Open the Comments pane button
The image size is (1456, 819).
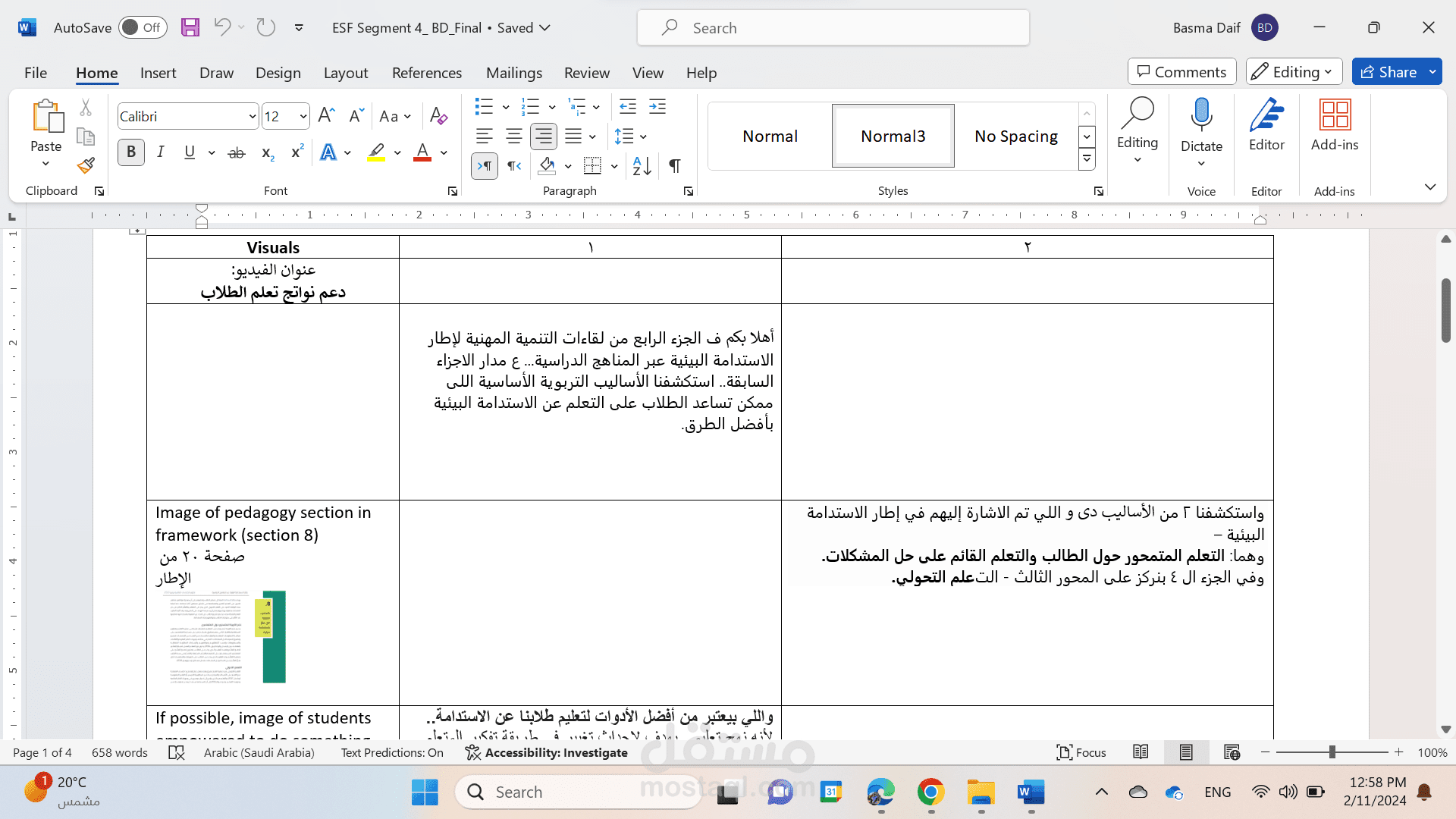tap(1181, 72)
